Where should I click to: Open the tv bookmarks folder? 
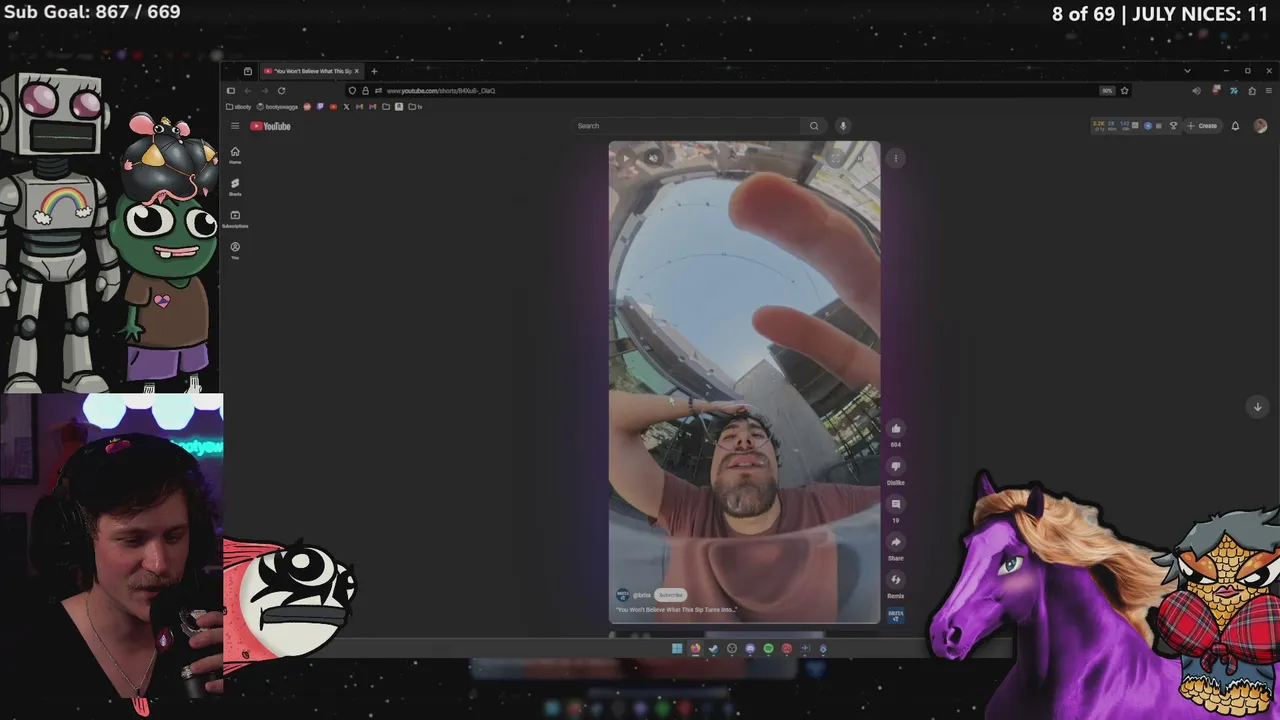click(x=416, y=107)
